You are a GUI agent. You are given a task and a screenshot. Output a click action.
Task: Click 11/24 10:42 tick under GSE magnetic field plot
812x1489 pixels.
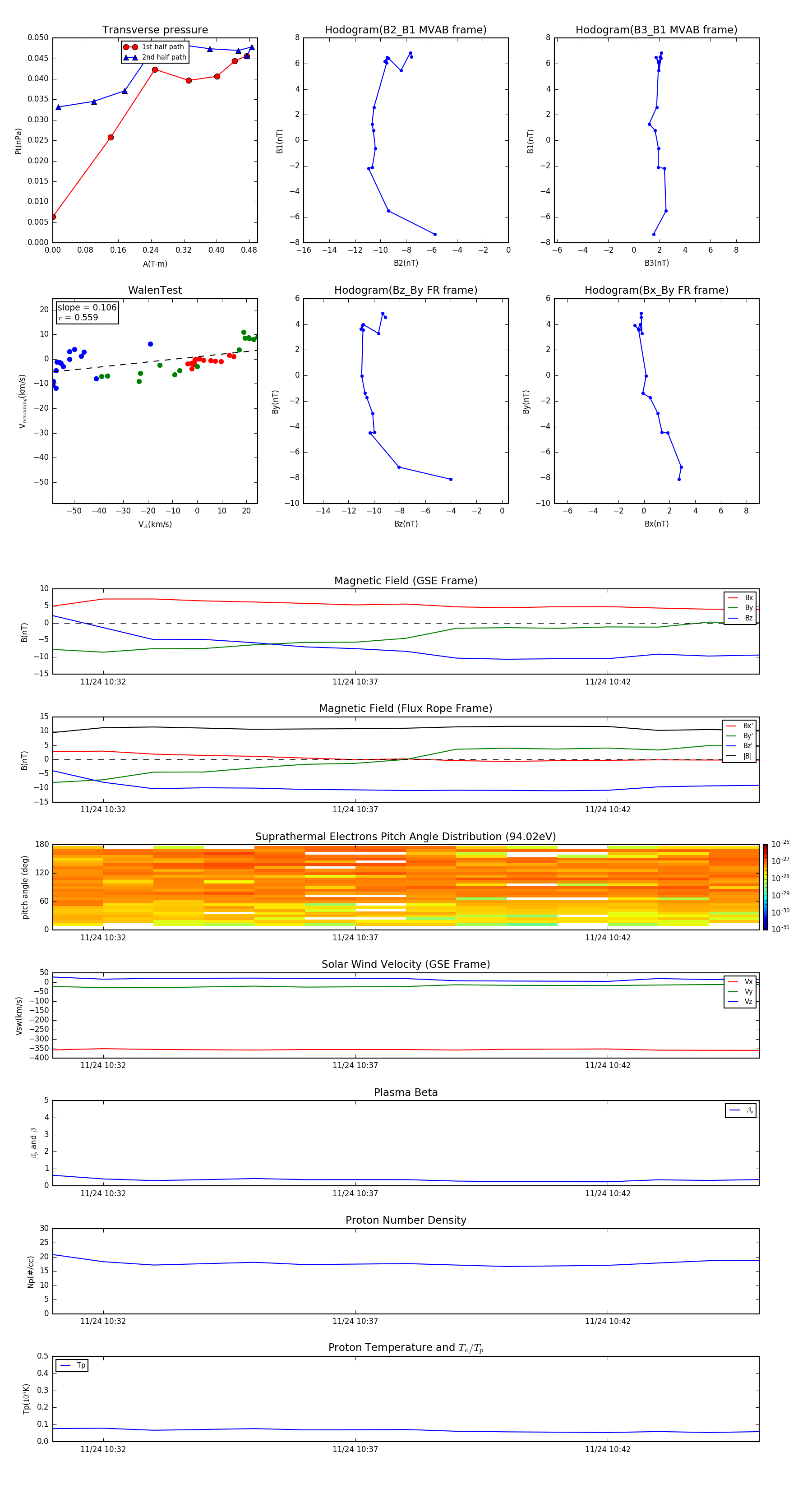[x=607, y=682]
